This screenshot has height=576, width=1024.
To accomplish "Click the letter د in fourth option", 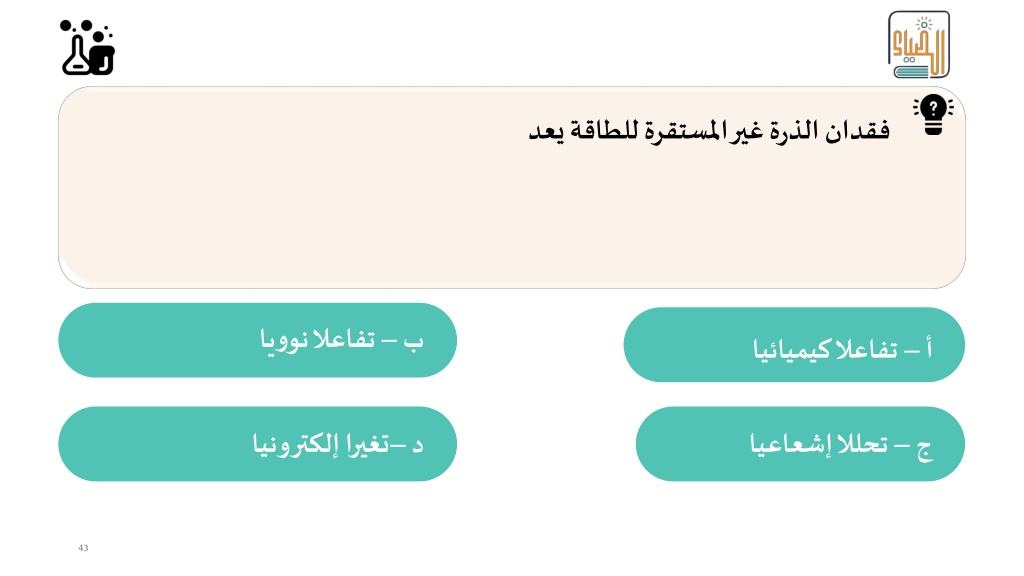I will pyautogui.click(x=417, y=446).
